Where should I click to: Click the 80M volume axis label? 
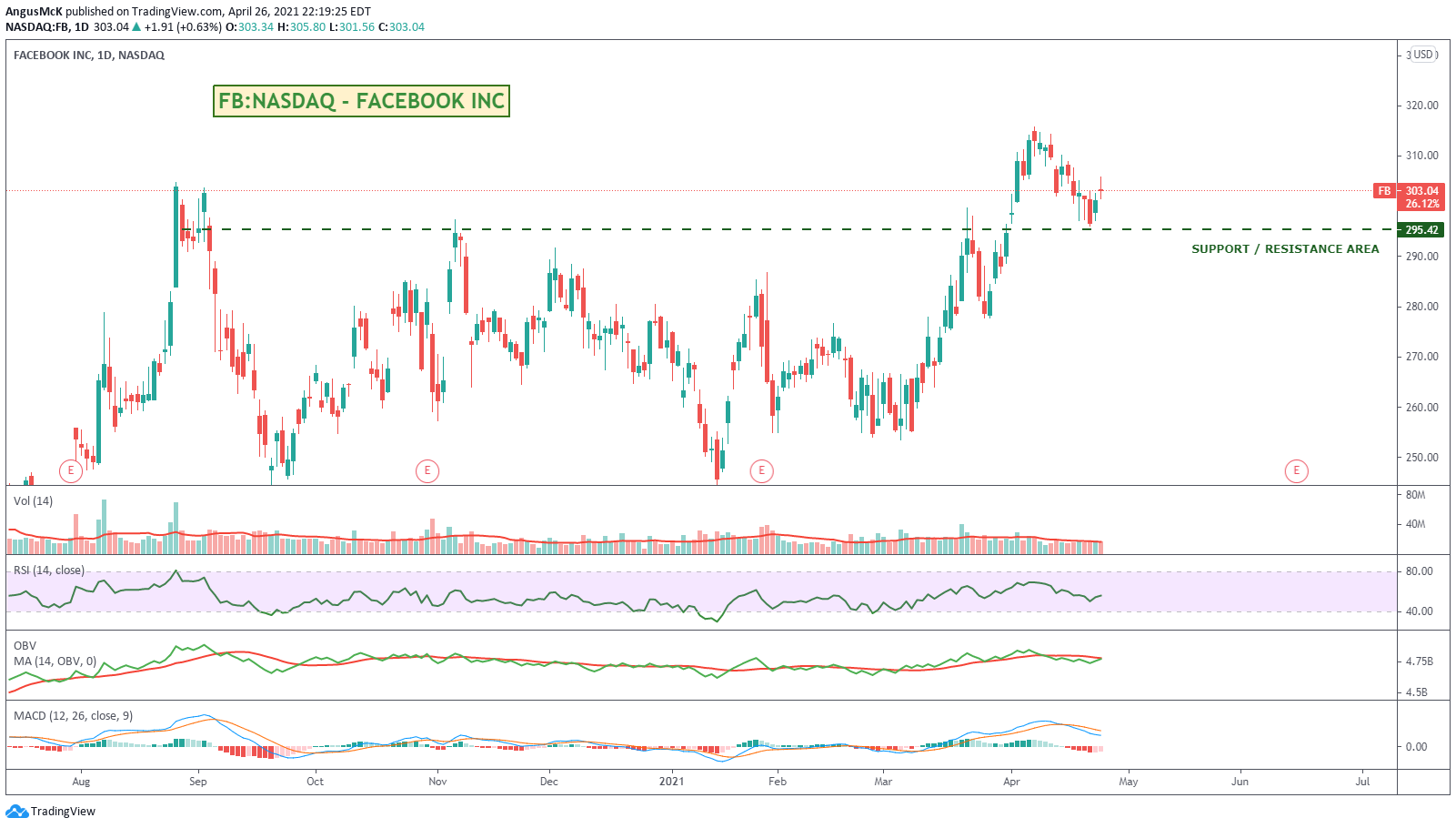pos(1415,495)
